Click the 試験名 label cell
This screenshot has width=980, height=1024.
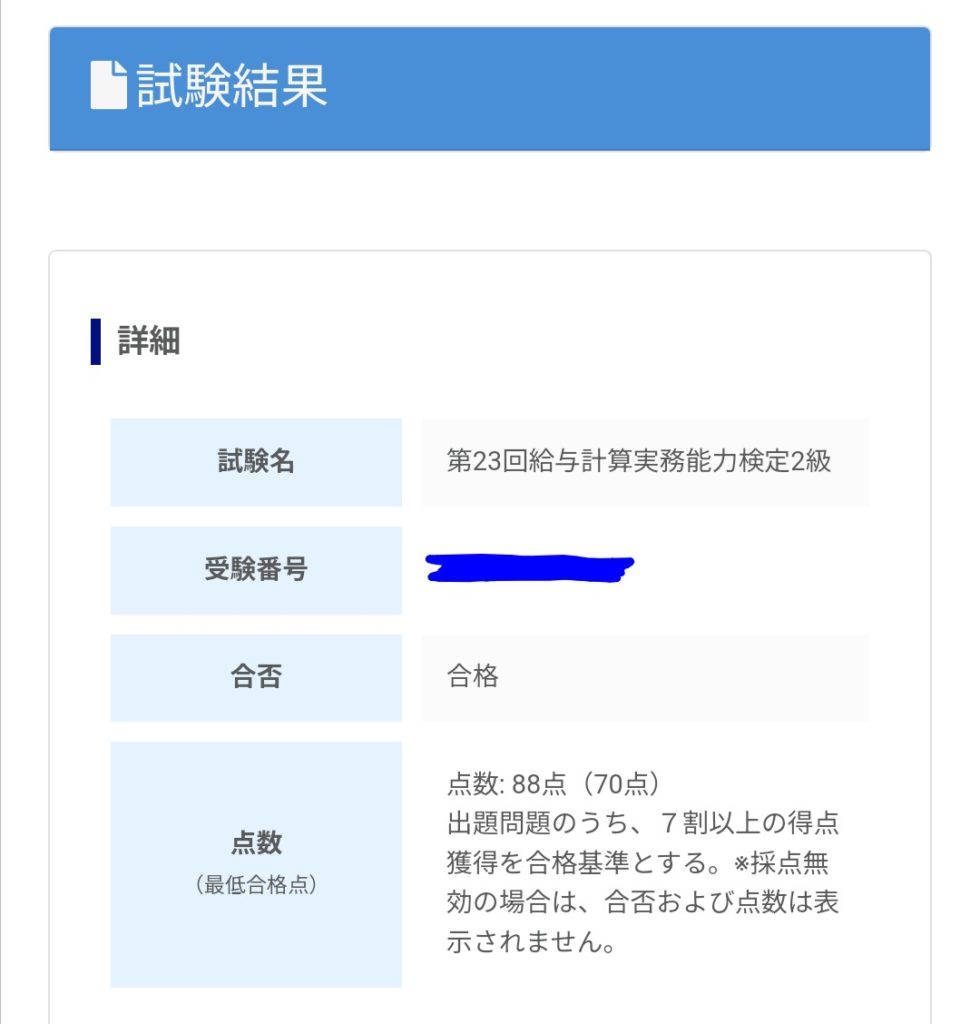point(256,462)
